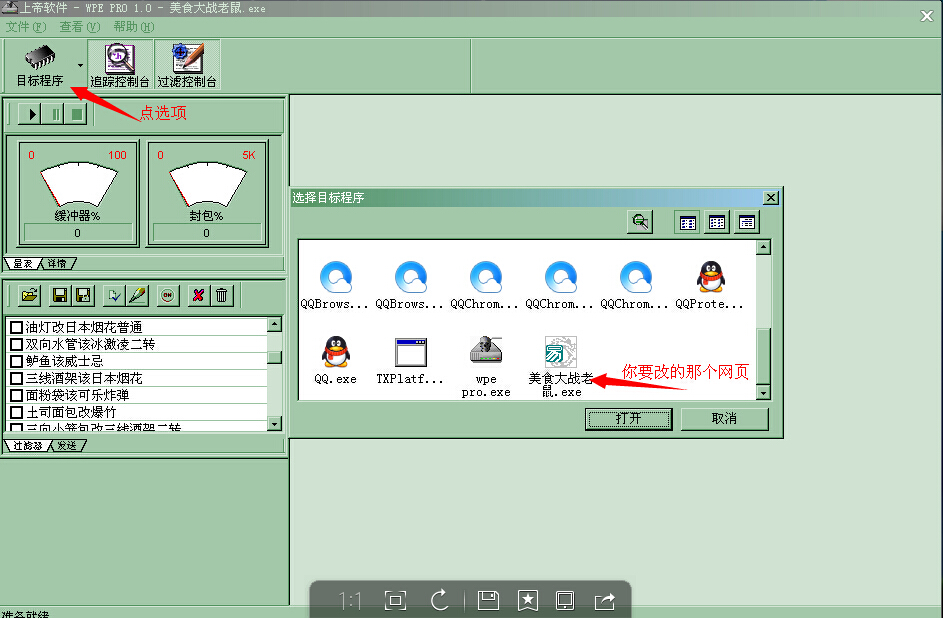Click the 打开 button in dialog
This screenshot has width=943, height=618.
click(628, 419)
